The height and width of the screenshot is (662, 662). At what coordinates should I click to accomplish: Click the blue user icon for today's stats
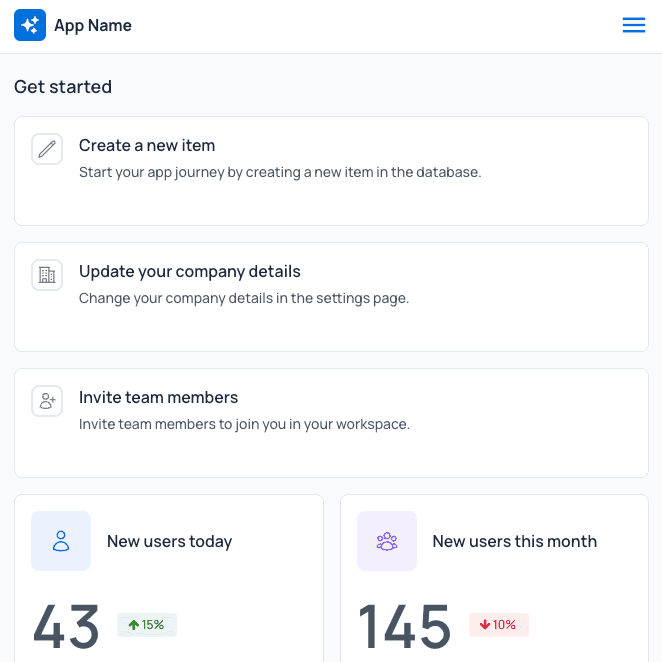click(61, 541)
